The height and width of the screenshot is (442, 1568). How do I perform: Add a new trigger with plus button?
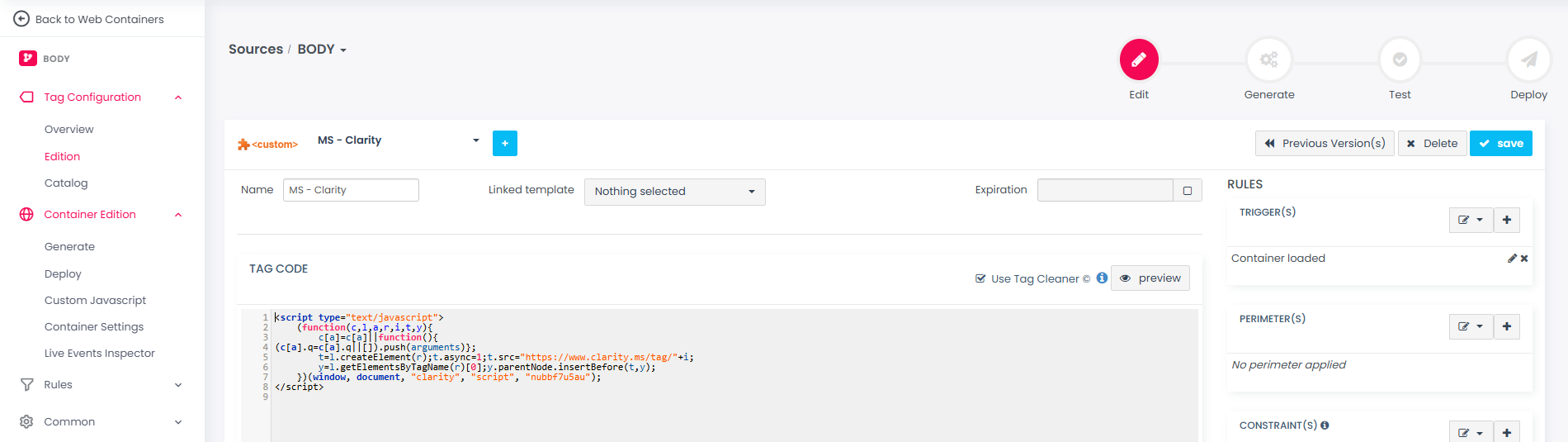1507,220
